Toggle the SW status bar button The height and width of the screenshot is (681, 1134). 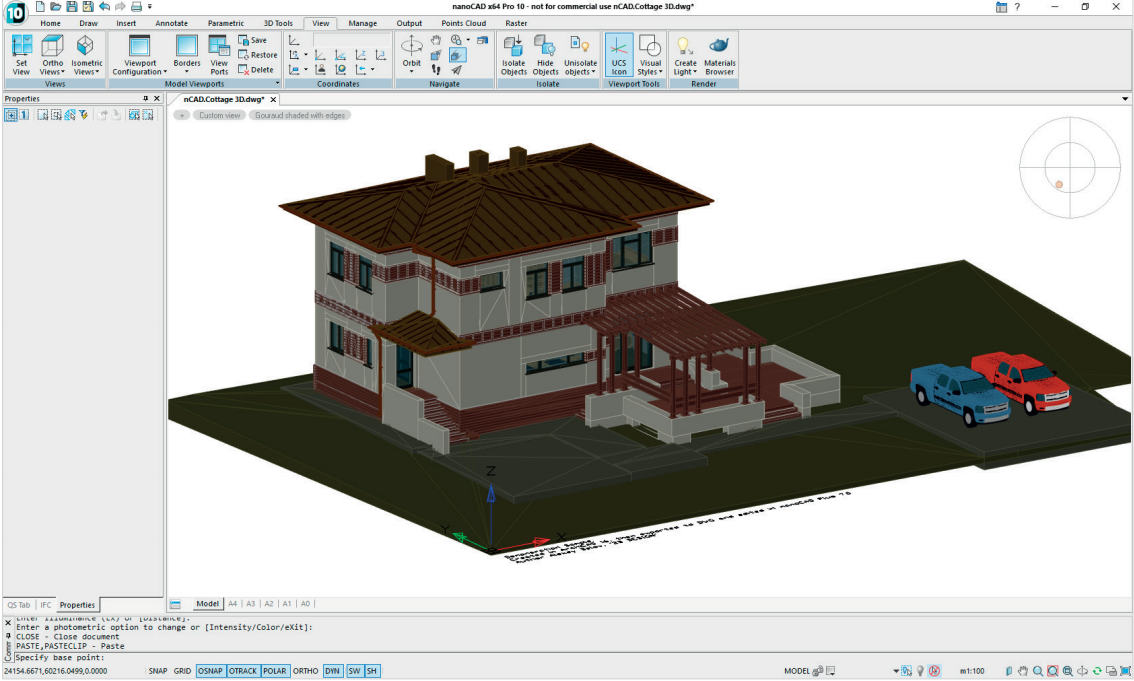pos(354,671)
